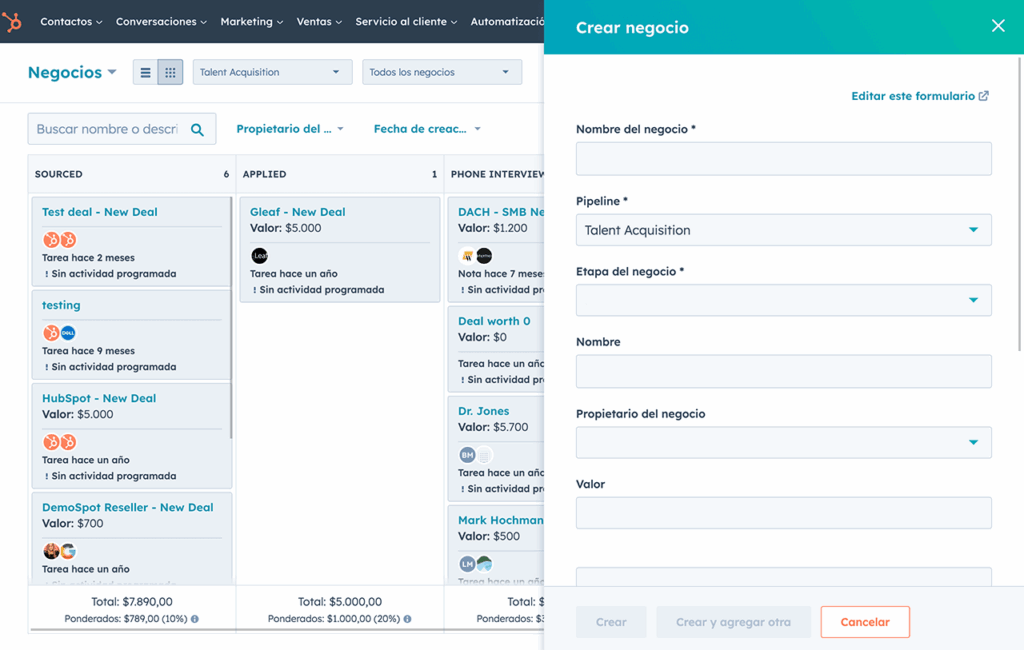Image resolution: width=1024 pixels, height=650 pixels.
Task: Open the Pipeline Talent Acquisition dropdown in form
Action: tap(783, 230)
